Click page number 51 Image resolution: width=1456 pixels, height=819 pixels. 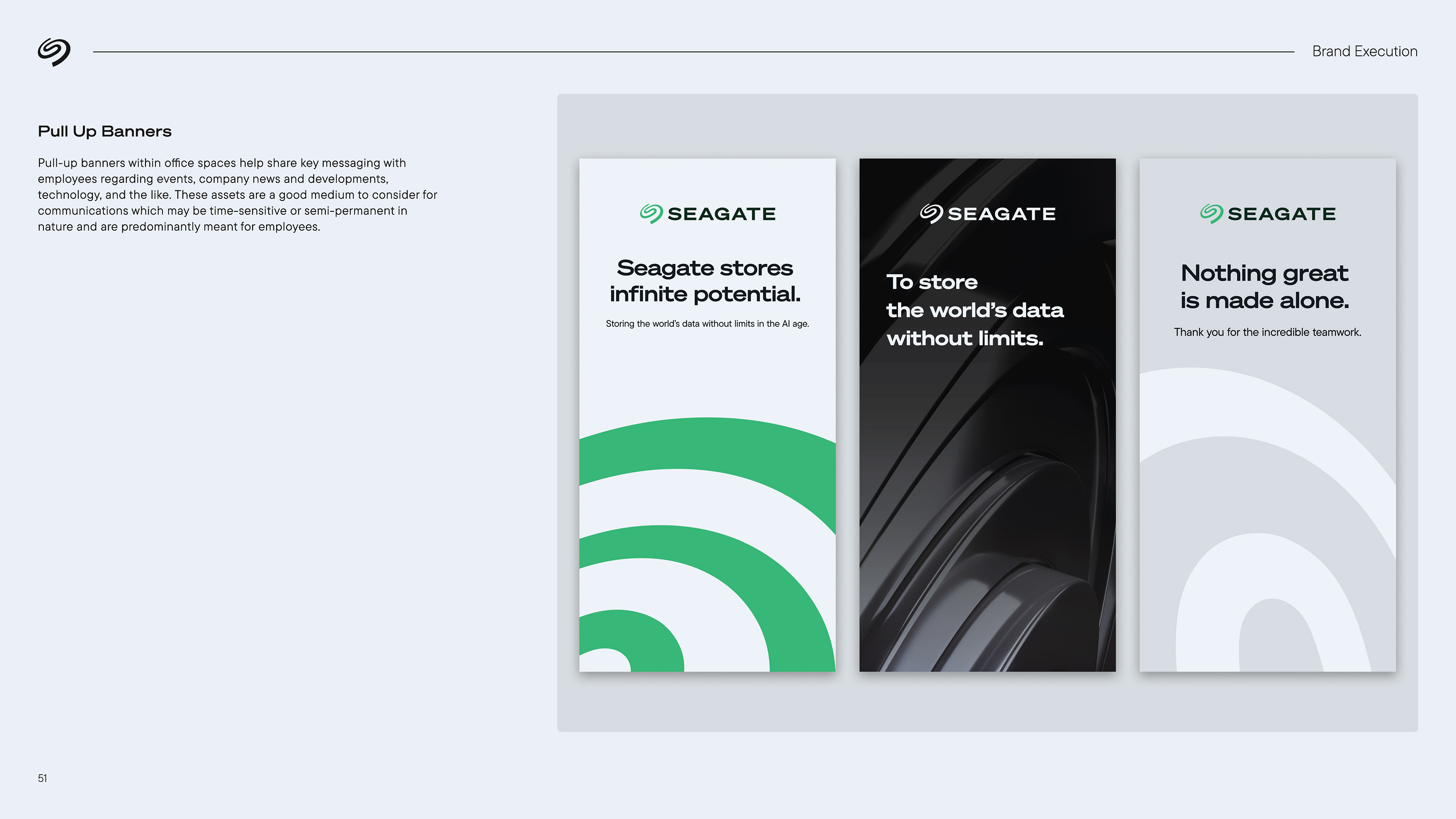point(42,778)
